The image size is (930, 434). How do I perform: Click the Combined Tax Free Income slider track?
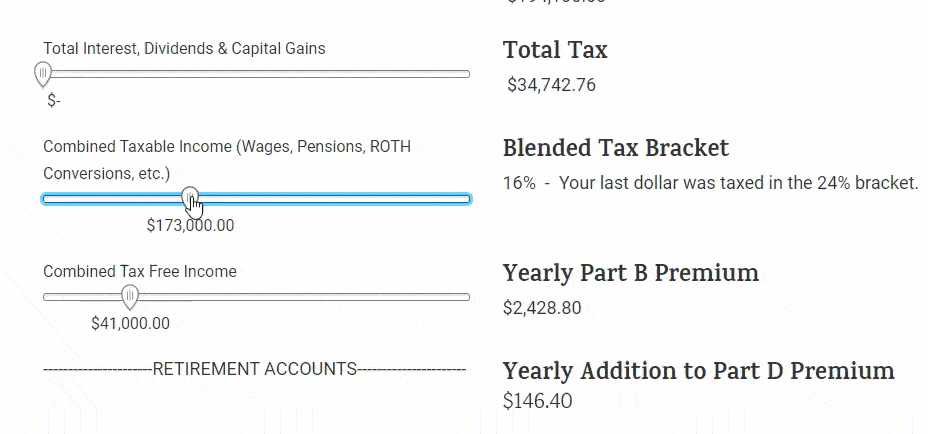[x=256, y=297]
